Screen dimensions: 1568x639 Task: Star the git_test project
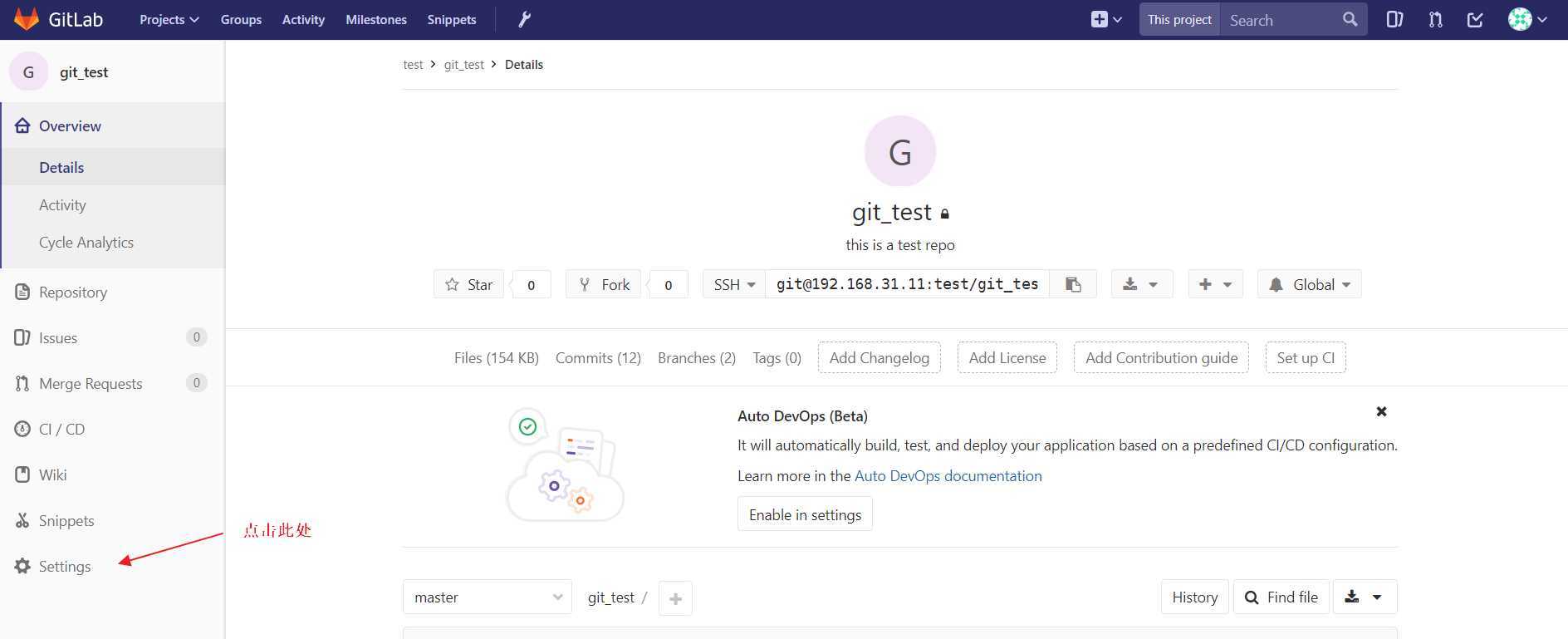click(x=468, y=284)
